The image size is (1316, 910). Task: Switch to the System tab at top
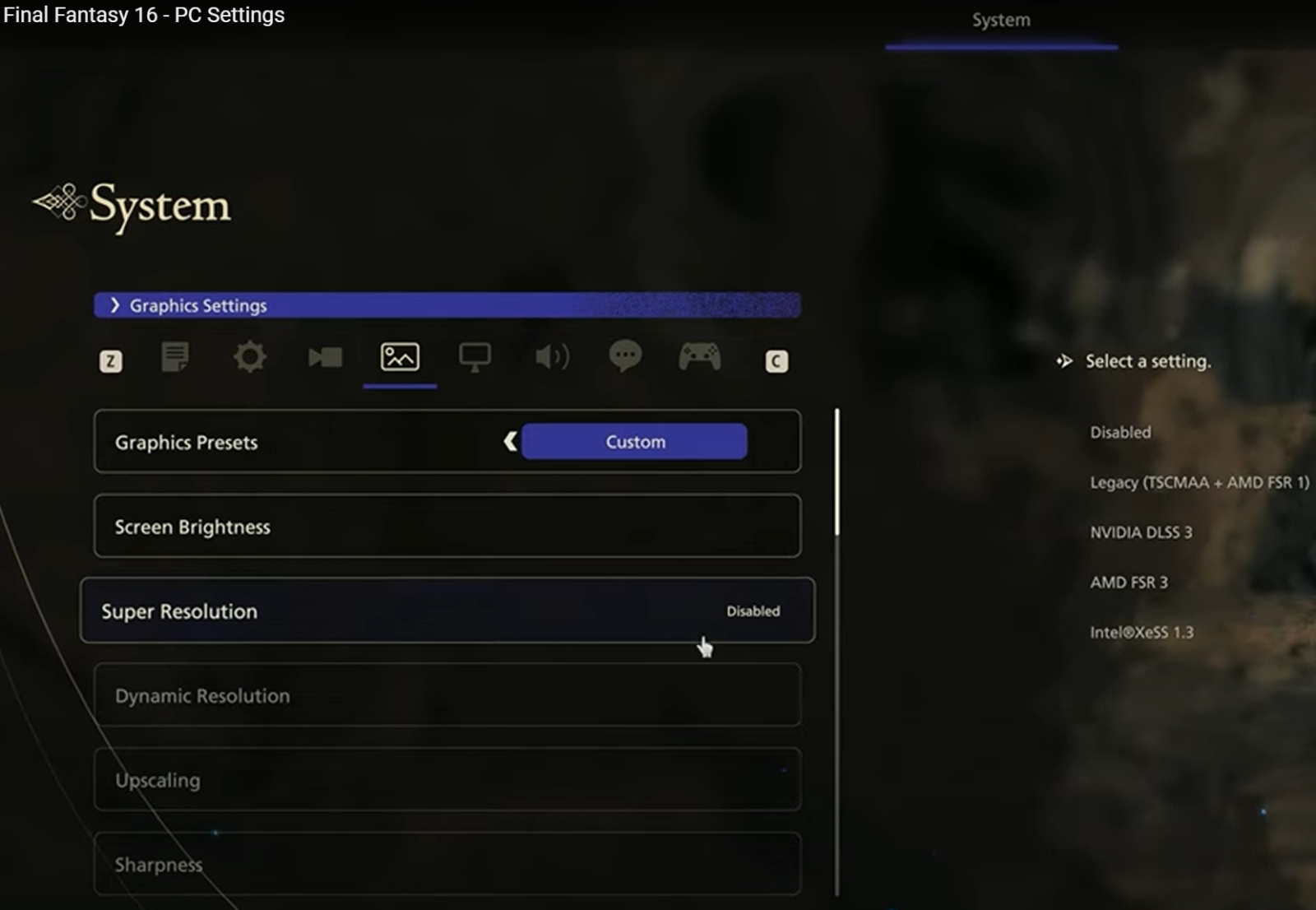[x=1001, y=21]
